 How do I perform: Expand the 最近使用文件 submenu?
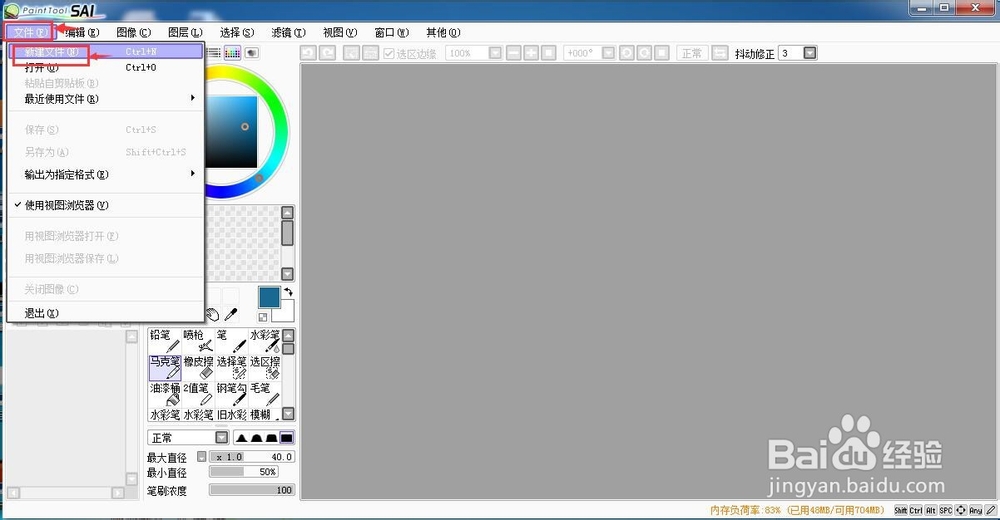tap(105, 99)
